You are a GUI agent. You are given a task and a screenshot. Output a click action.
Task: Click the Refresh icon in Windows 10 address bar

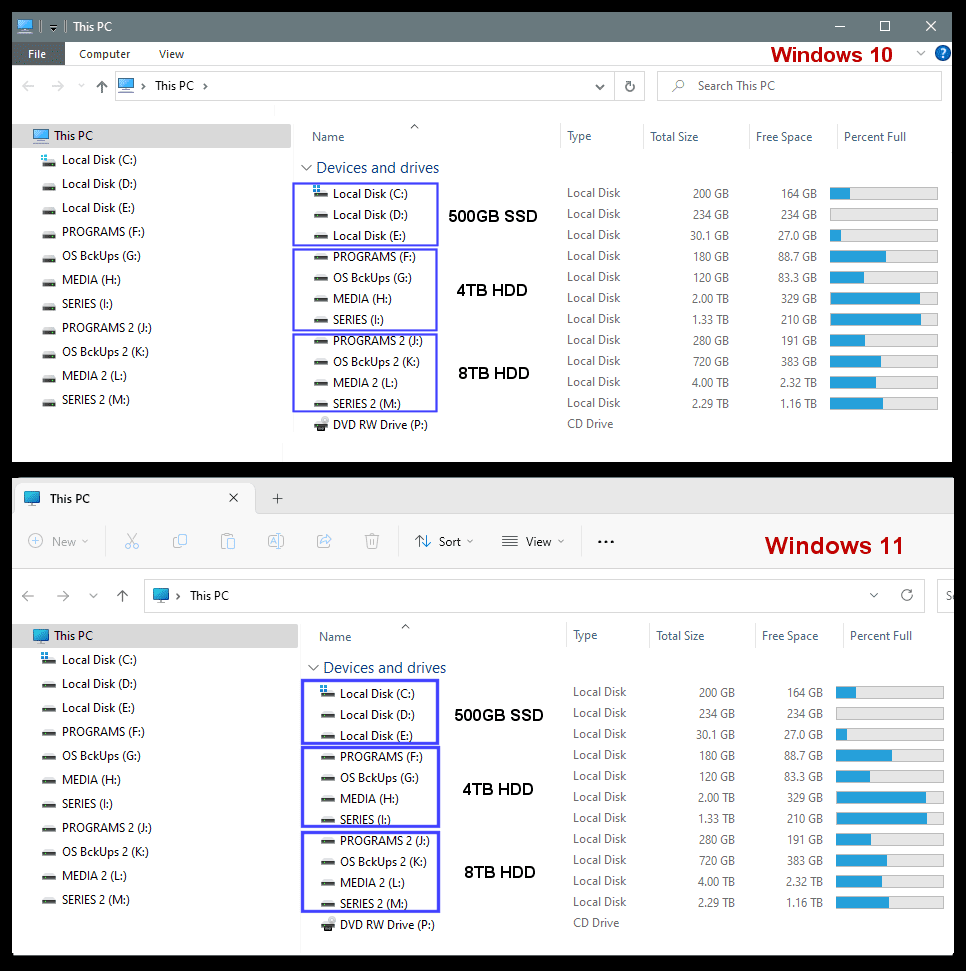[x=630, y=86]
